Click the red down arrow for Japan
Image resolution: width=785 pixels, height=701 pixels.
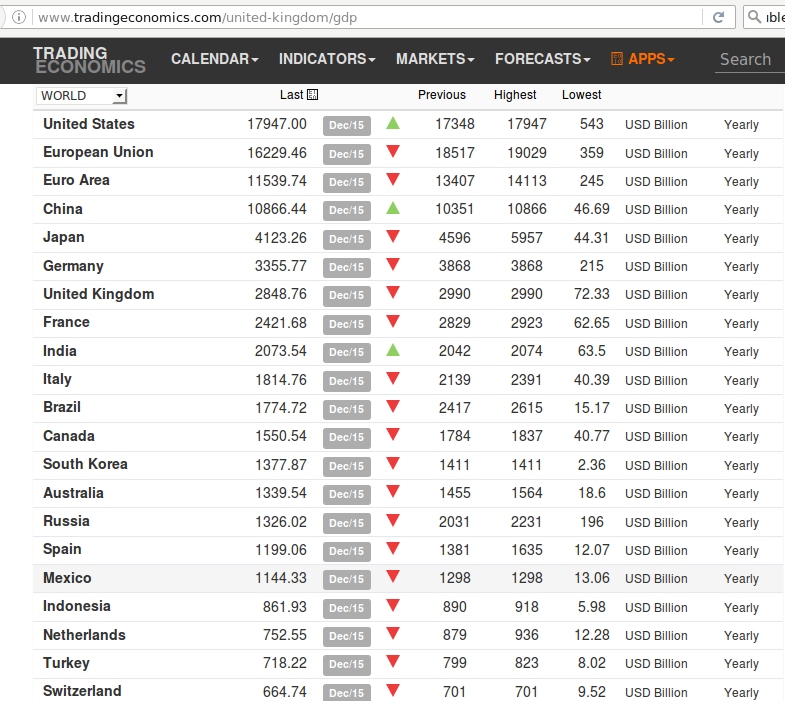coord(393,237)
